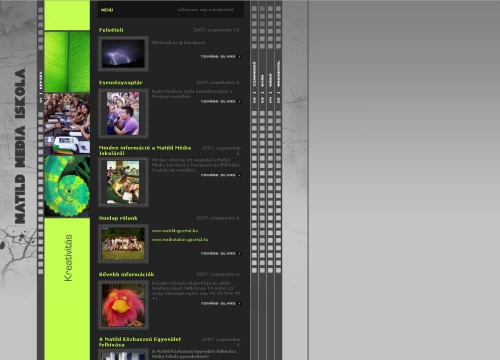Click the vertical Matild Média Iskola logo
The image size is (500, 360).
(20, 146)
